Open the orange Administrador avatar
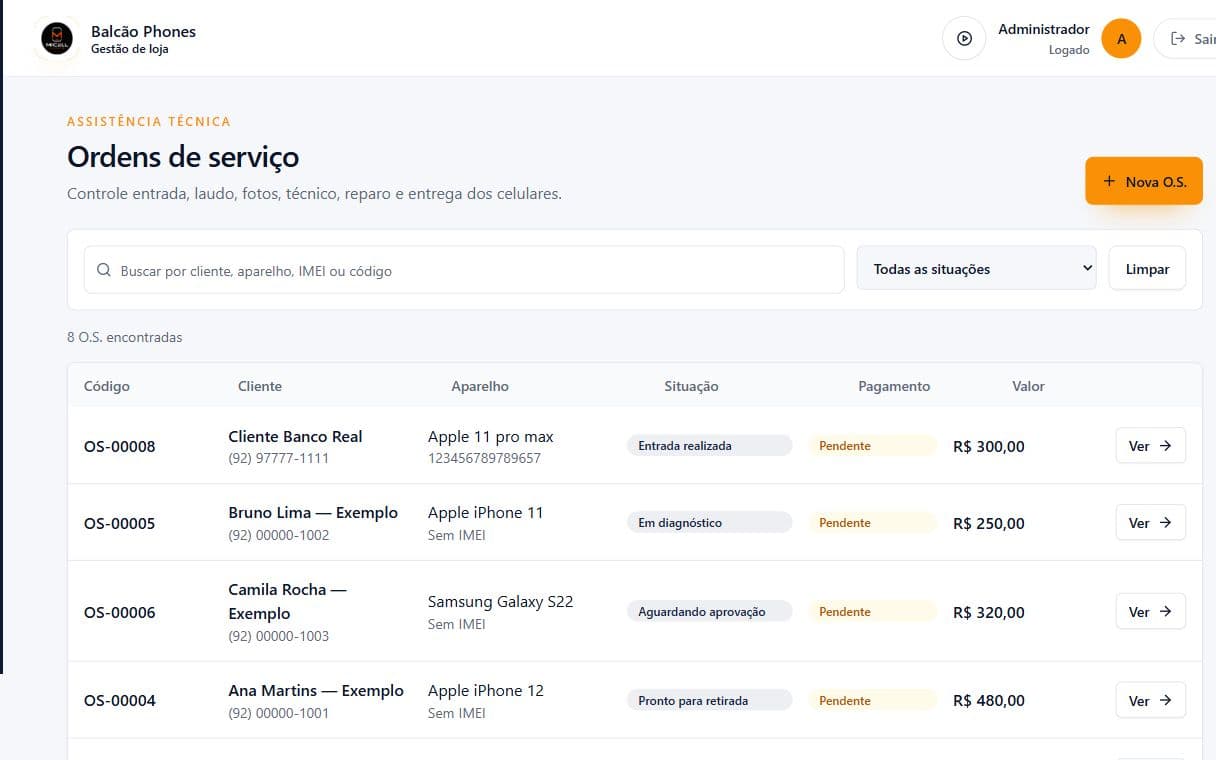This screenshot has width=1216, height=760. tap(1121, 39)
